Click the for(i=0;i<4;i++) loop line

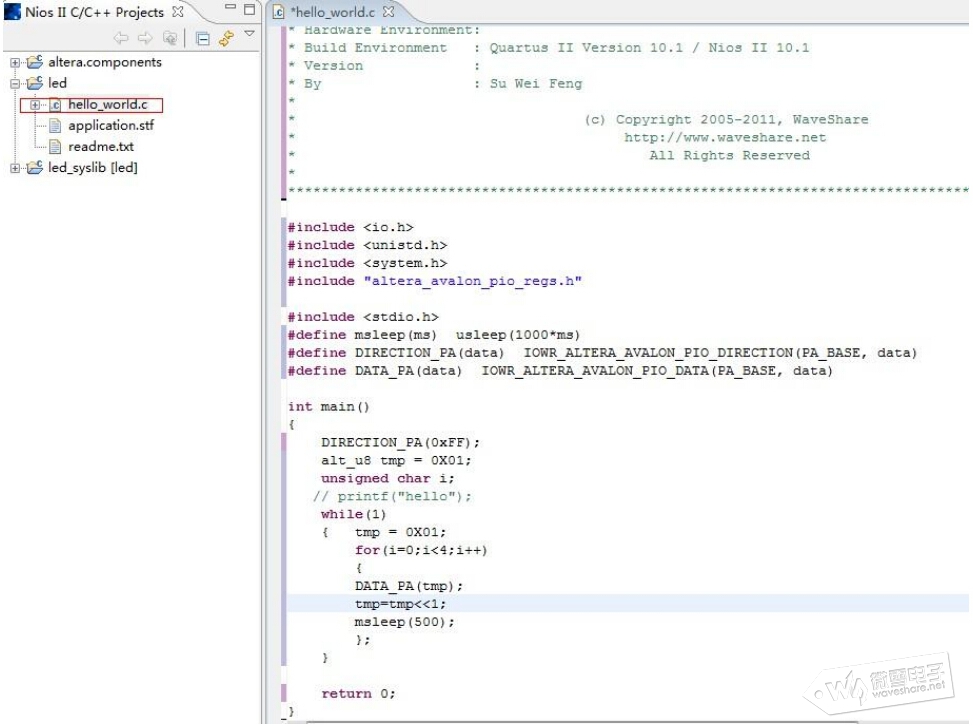pos(421,551)
